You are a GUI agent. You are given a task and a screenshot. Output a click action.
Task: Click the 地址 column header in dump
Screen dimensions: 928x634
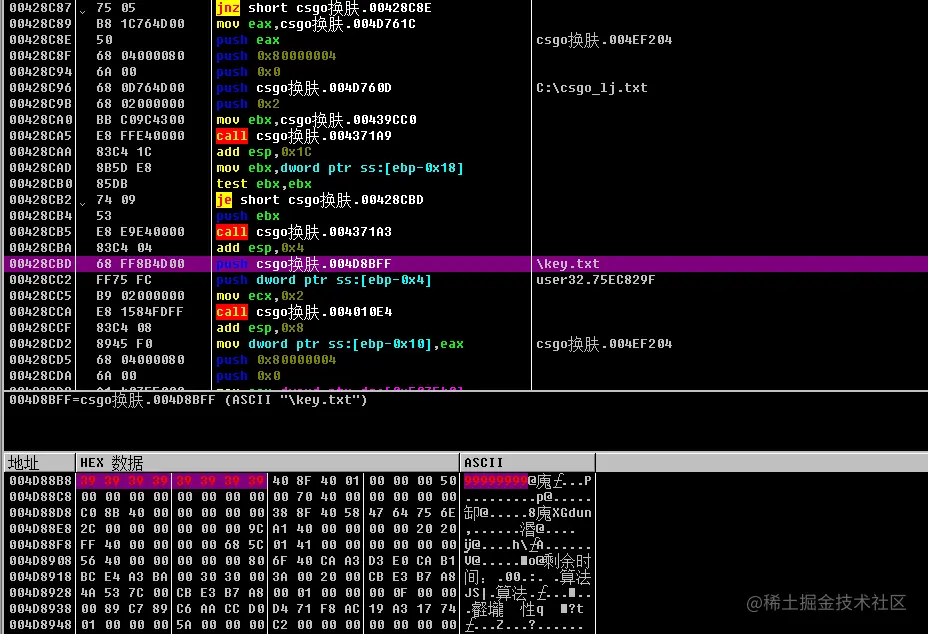pyautogui.click(x=39, y=462)
